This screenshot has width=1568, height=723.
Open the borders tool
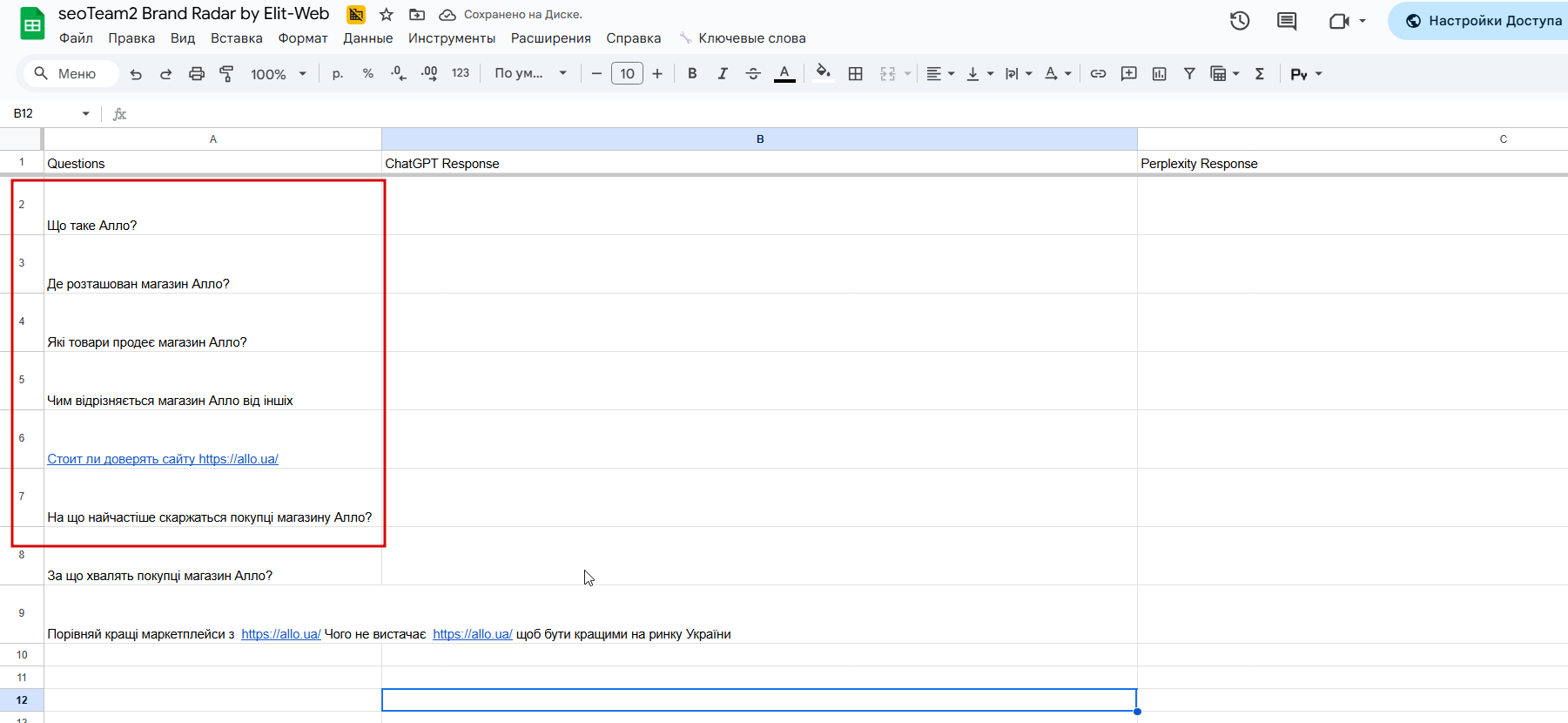856,74
